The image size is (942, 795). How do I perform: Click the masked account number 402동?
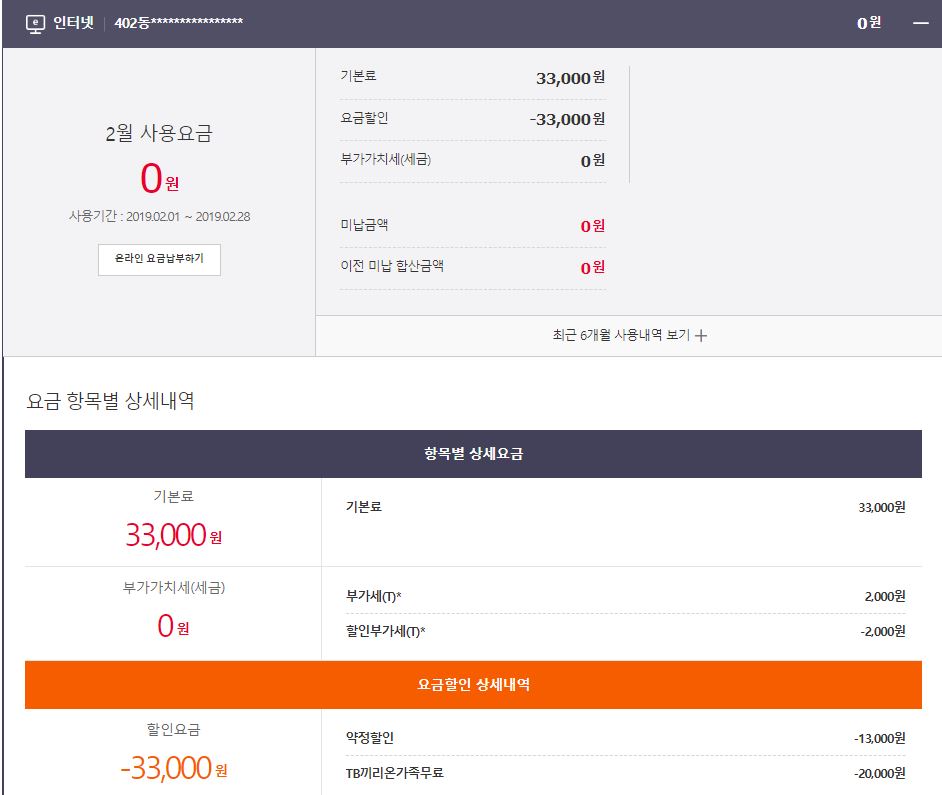(178, 23)
